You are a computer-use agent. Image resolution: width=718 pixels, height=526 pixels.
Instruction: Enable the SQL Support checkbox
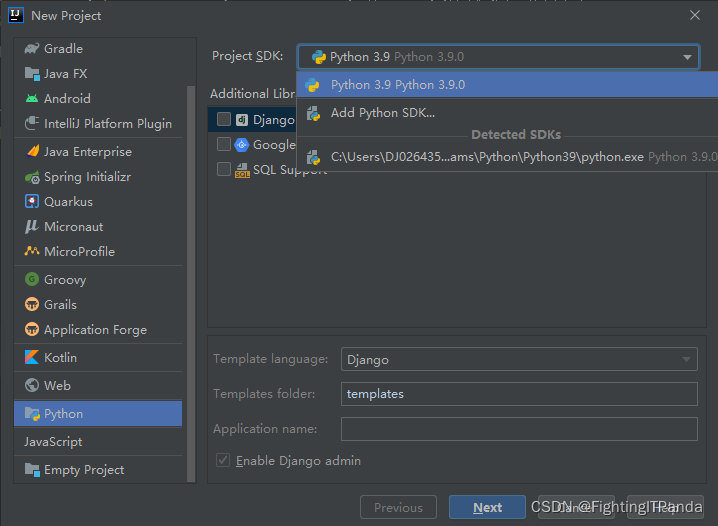pyautogui.click(x=223, y=169)
